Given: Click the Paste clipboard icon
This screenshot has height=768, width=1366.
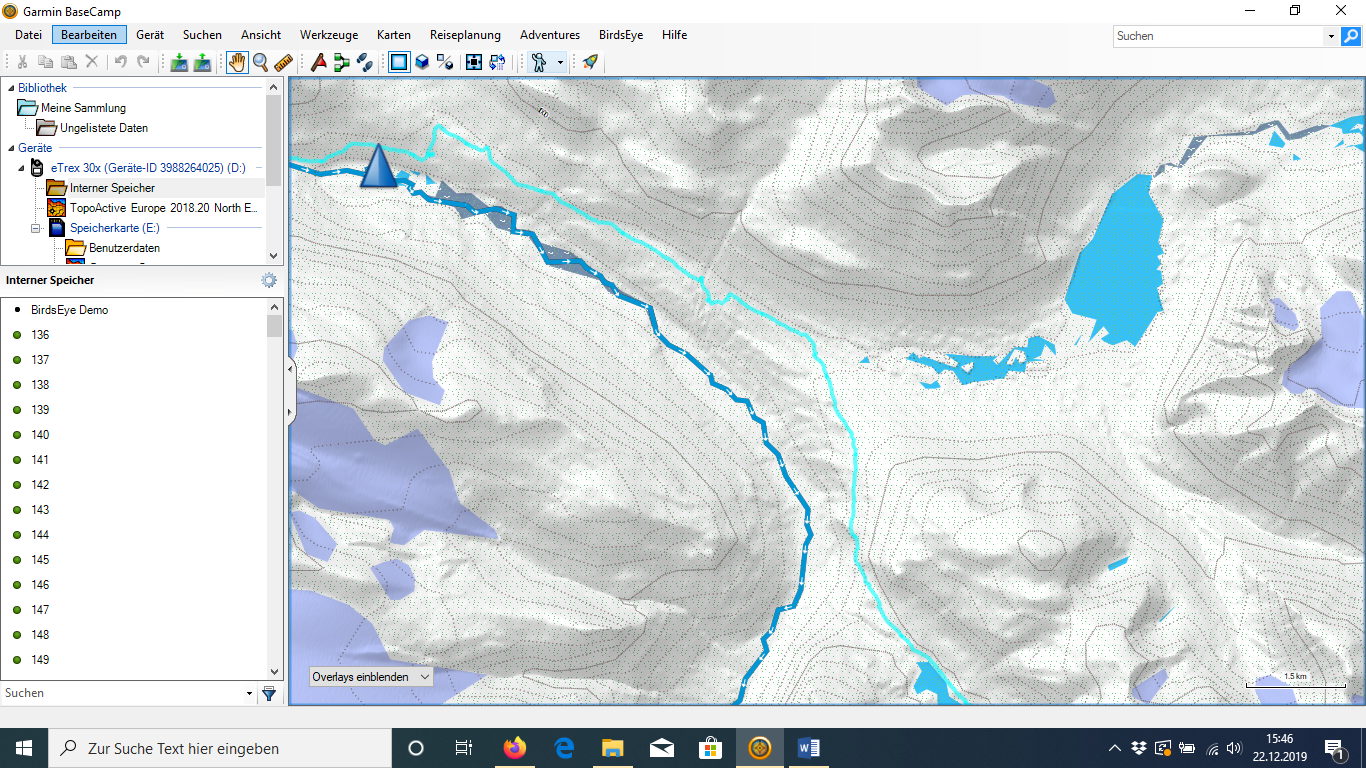Looking at the screenshot, I should tap(68, 62).
